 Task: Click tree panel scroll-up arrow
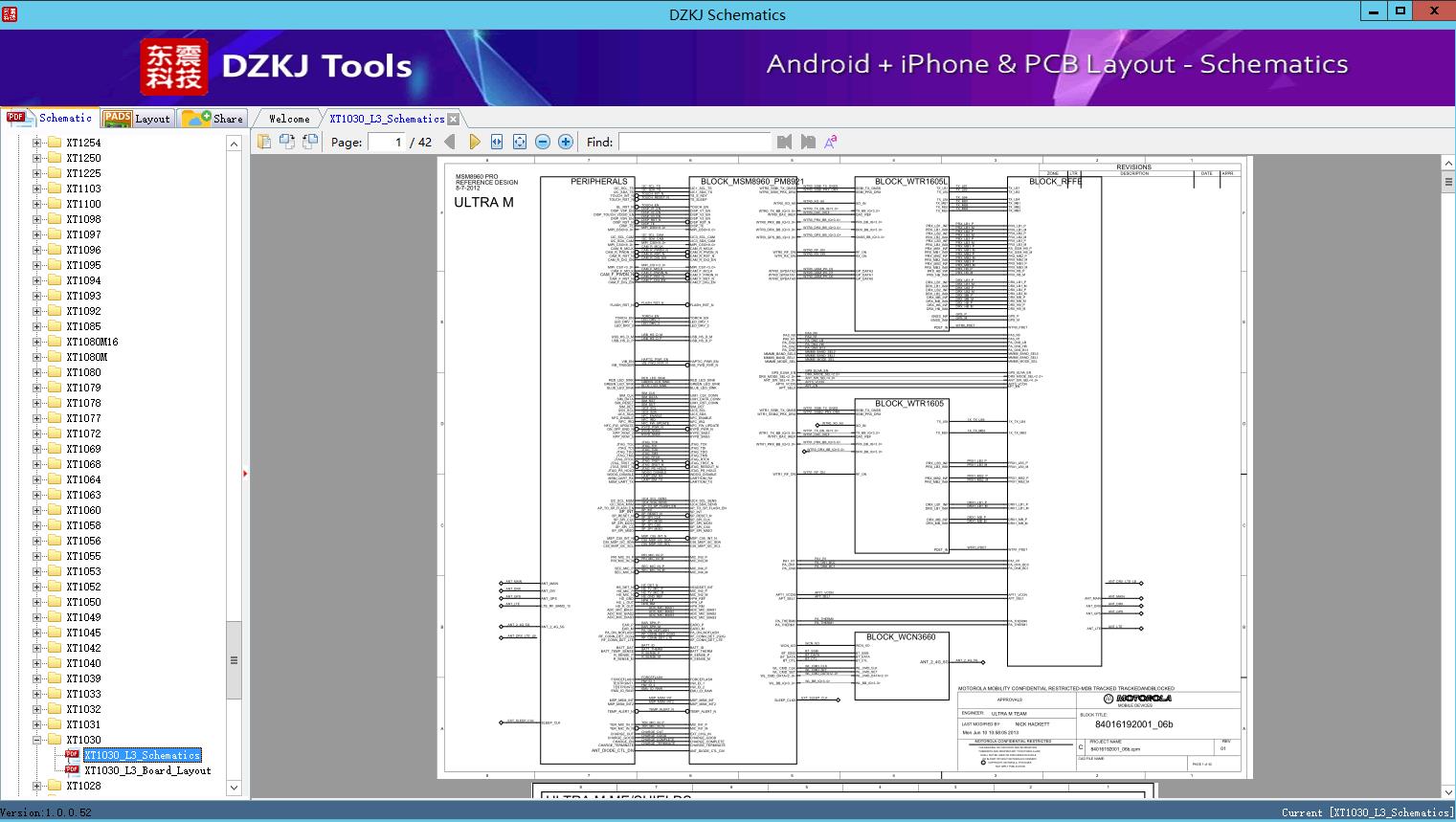(x=234, y=144)
